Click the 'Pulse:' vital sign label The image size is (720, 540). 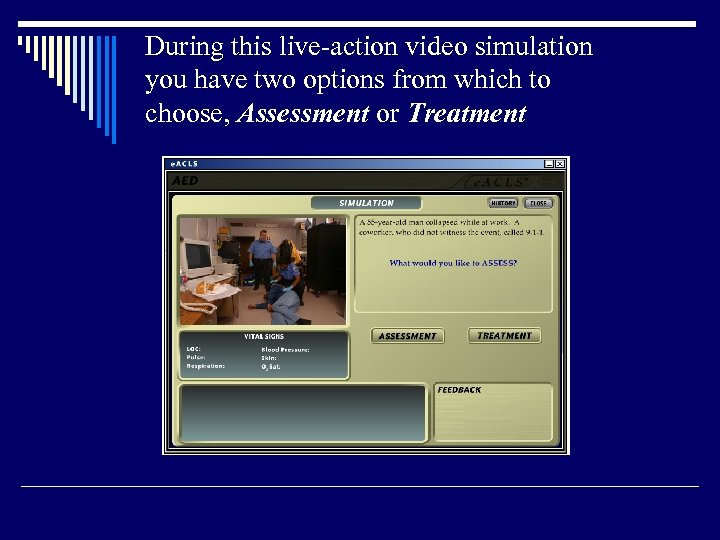pos(196,357)
